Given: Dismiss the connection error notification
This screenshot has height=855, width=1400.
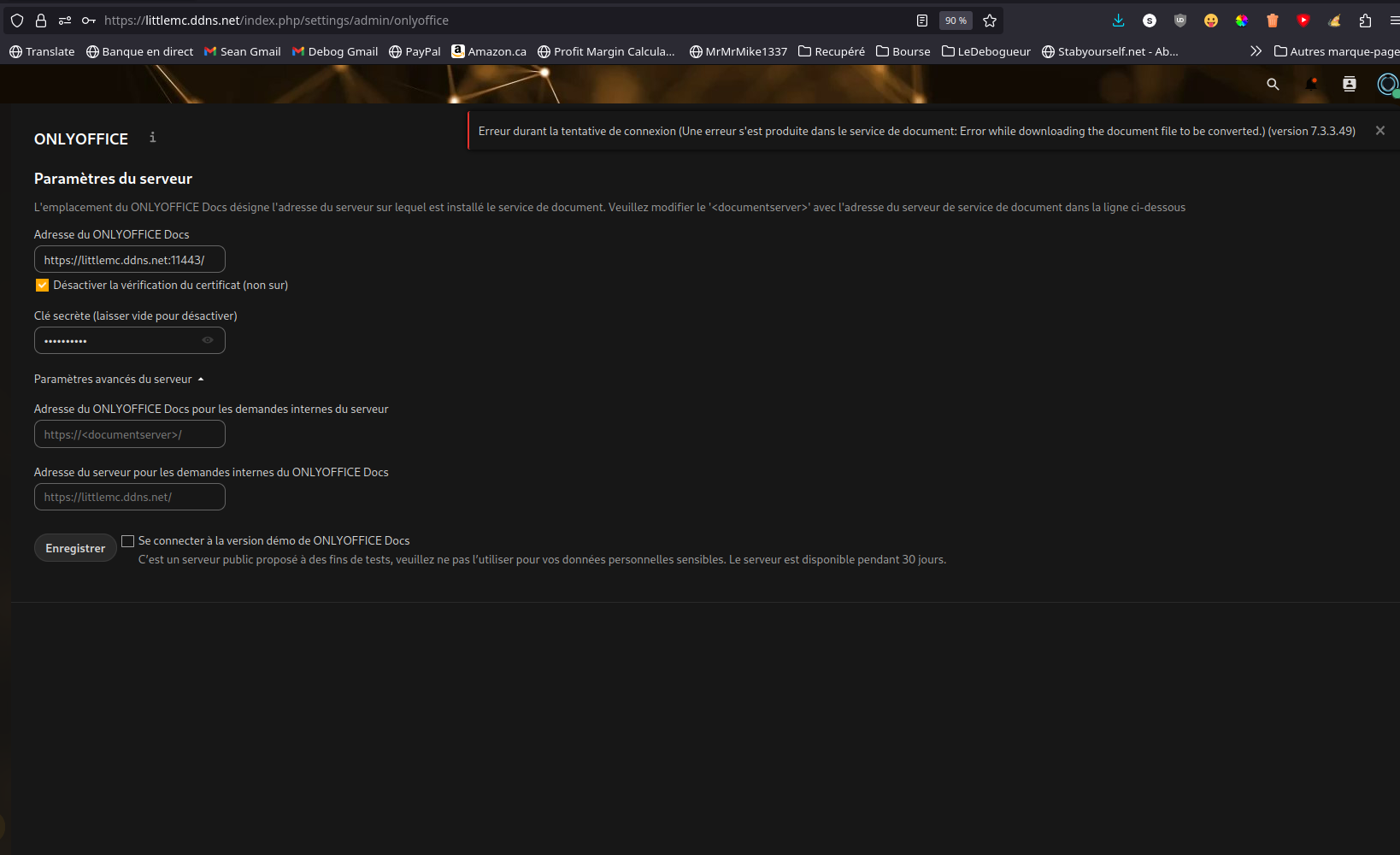Looking at the screenshot, I should click(x=1379, y=131).
